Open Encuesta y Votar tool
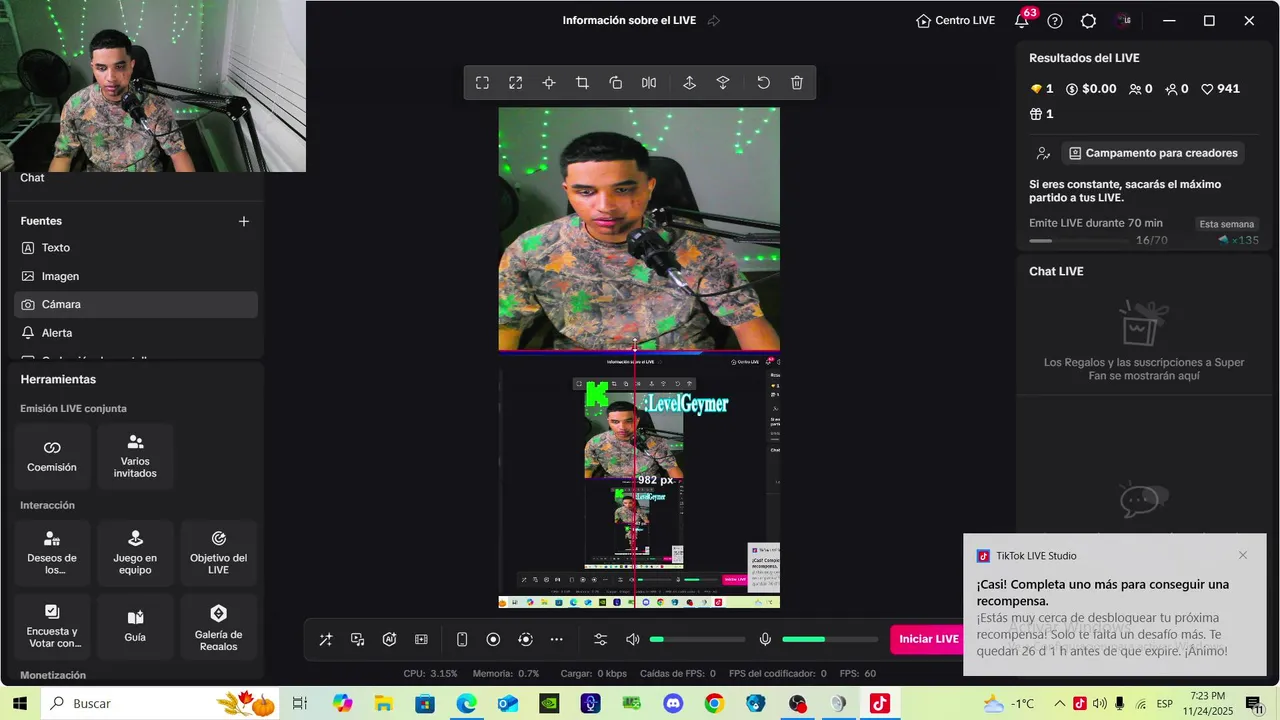The width and height of the screenshot is (1280, 720). point(52,627)
